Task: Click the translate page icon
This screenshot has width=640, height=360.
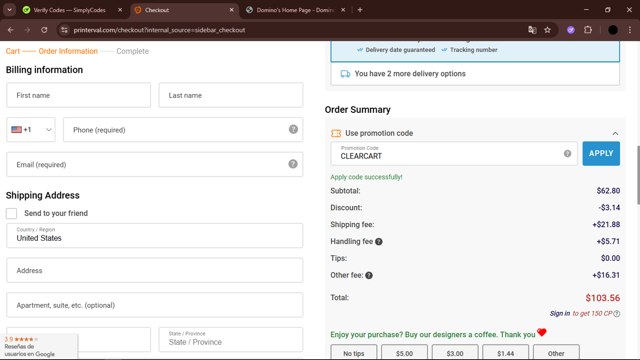Action: pyautogui.click(x=532, y=30)
